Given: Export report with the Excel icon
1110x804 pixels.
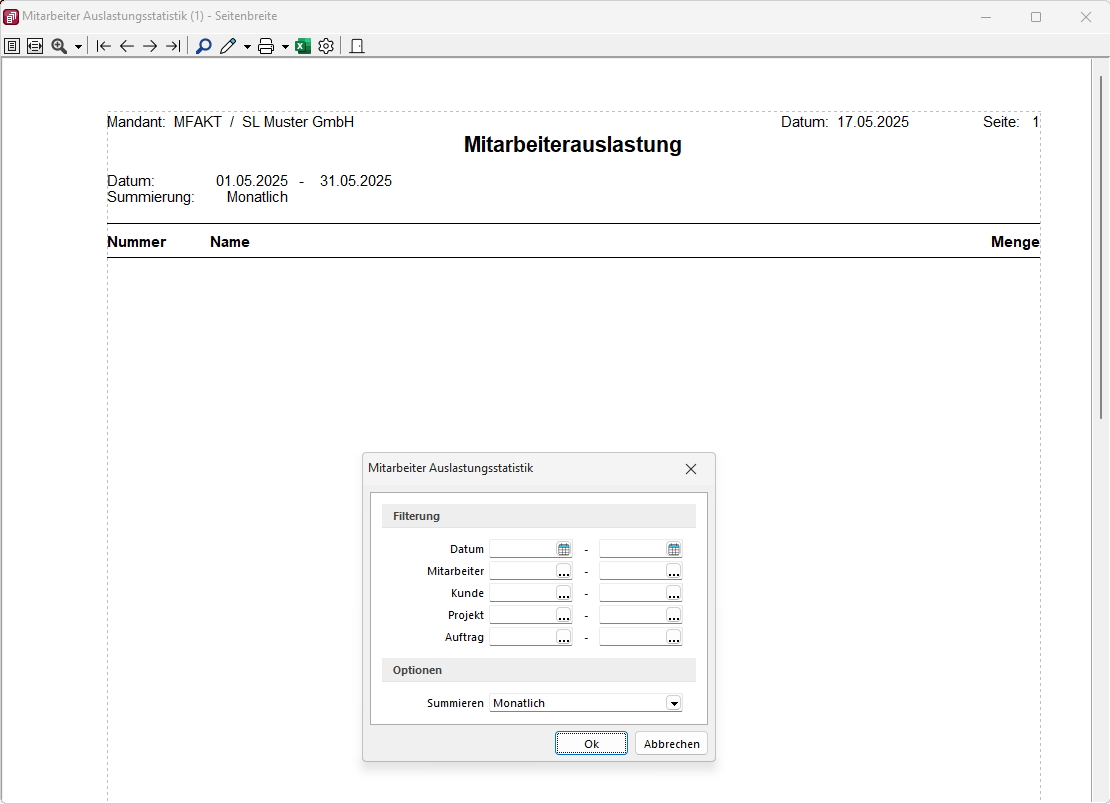Looking at the screenshot, I should click(303, 46).
